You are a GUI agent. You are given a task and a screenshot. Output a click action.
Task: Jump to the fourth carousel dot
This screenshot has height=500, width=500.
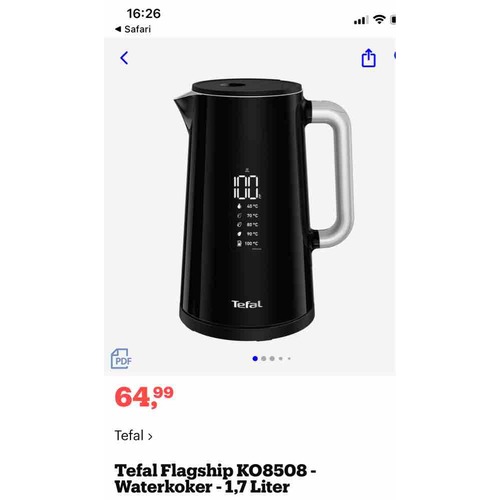click(x=281, y=359)
